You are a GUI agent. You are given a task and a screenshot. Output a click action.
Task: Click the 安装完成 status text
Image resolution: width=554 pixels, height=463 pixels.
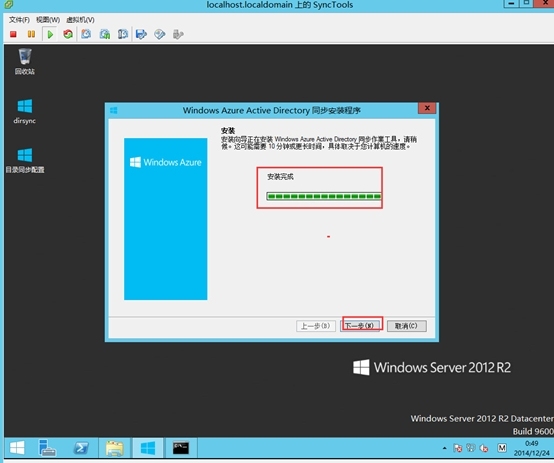(x=280, y=176)
